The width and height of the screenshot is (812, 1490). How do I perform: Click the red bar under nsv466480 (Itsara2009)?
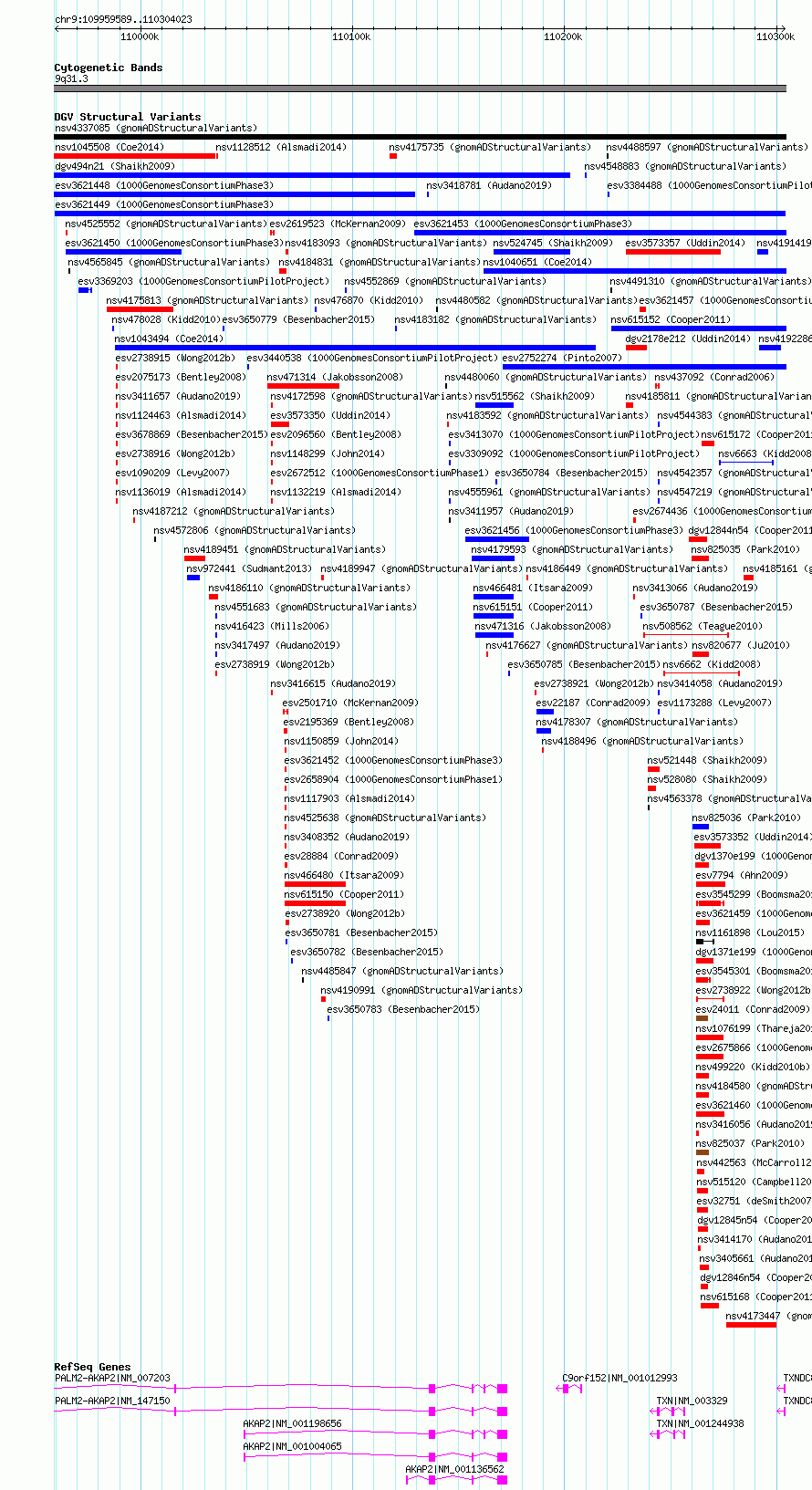pos(315,884)
